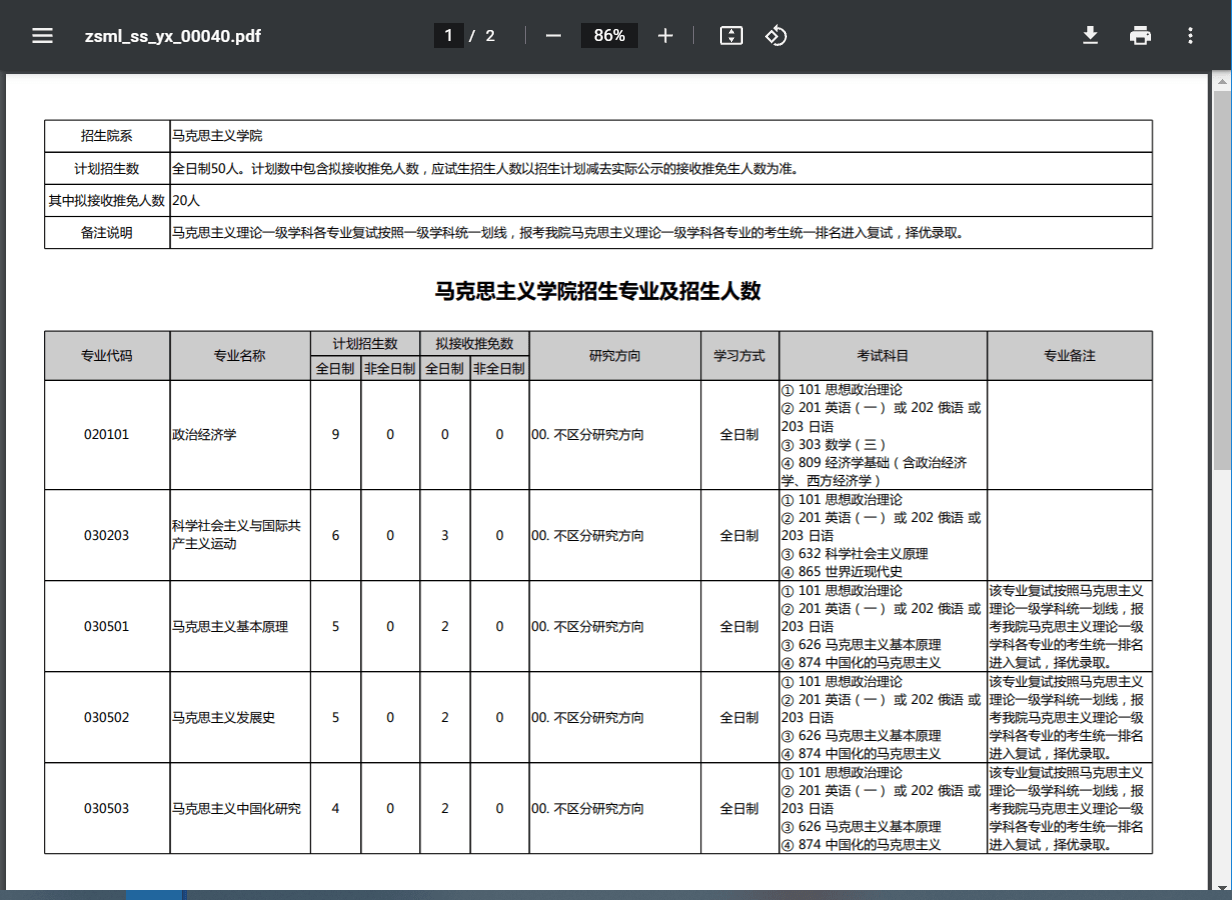
Task: Click the zsml_ss_yx_00040.pdf file title
Action: (173, 36)
